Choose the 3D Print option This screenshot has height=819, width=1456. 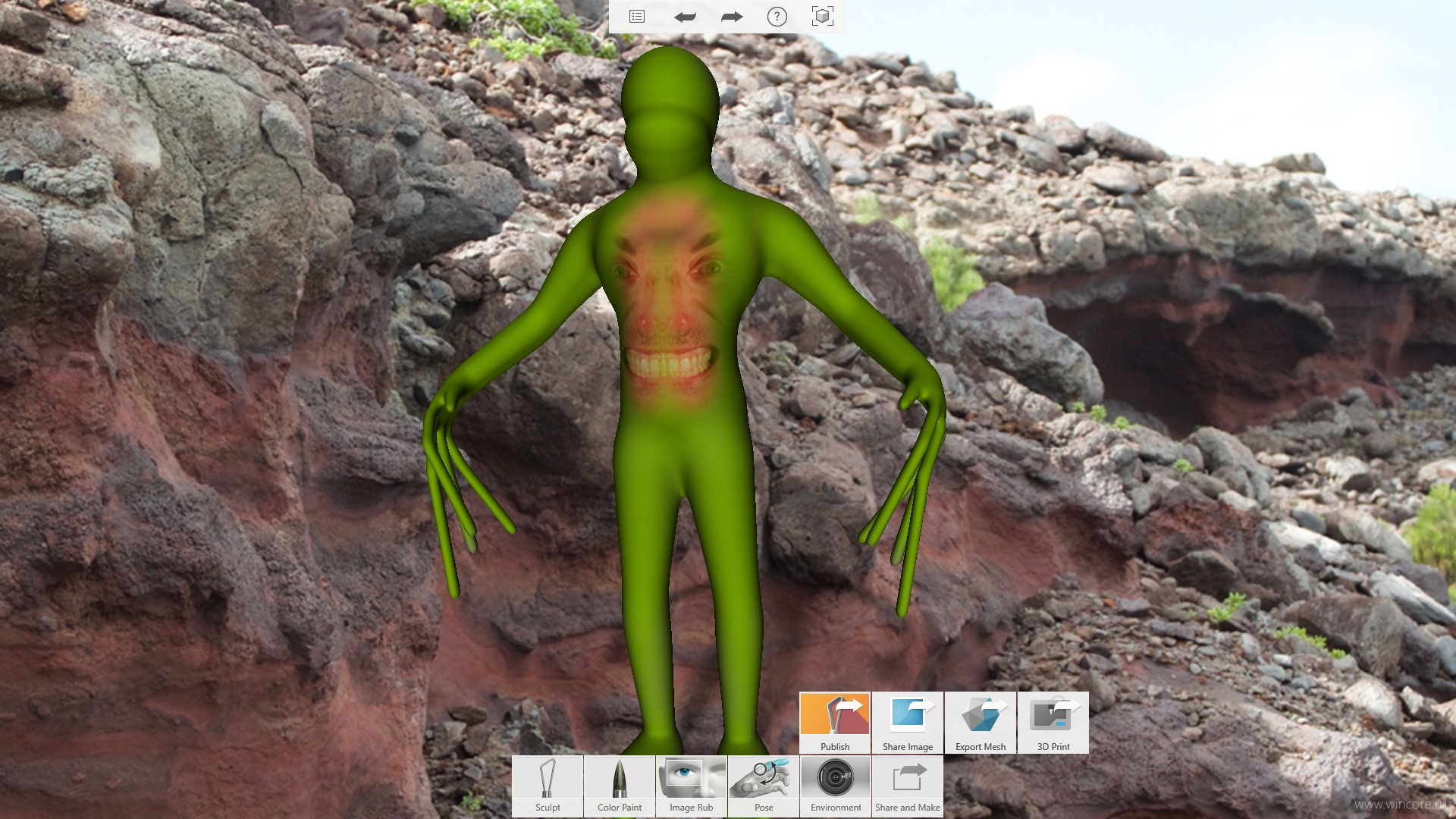coord(1053,723)
